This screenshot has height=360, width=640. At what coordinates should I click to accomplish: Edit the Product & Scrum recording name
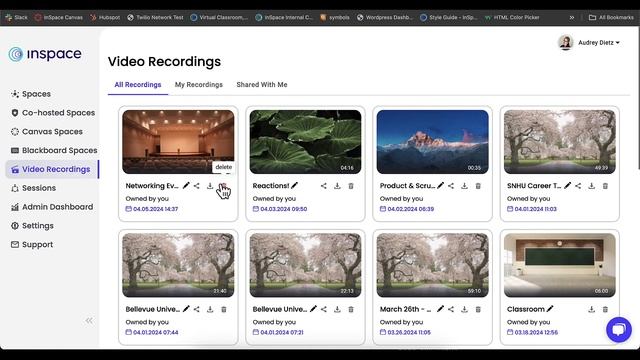coord(440,186)
